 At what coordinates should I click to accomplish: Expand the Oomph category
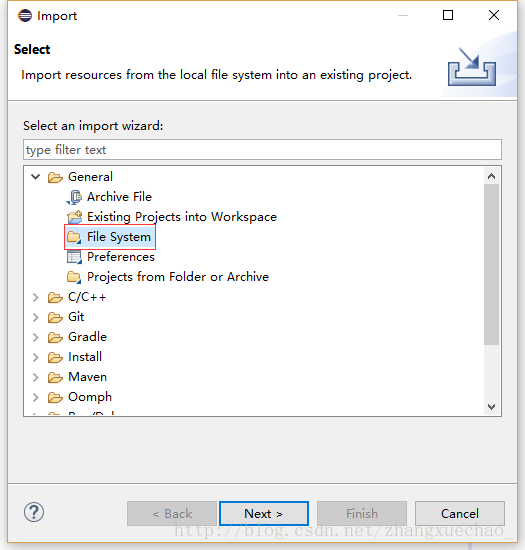click(x=35, y=397)
